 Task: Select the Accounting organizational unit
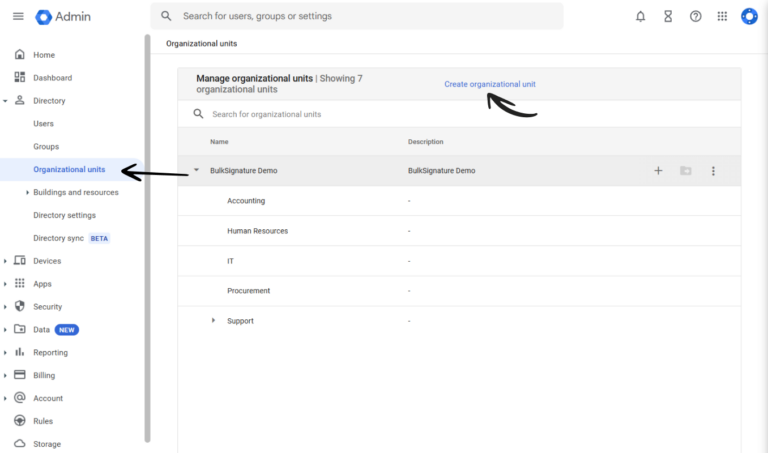tap(246, 201)
